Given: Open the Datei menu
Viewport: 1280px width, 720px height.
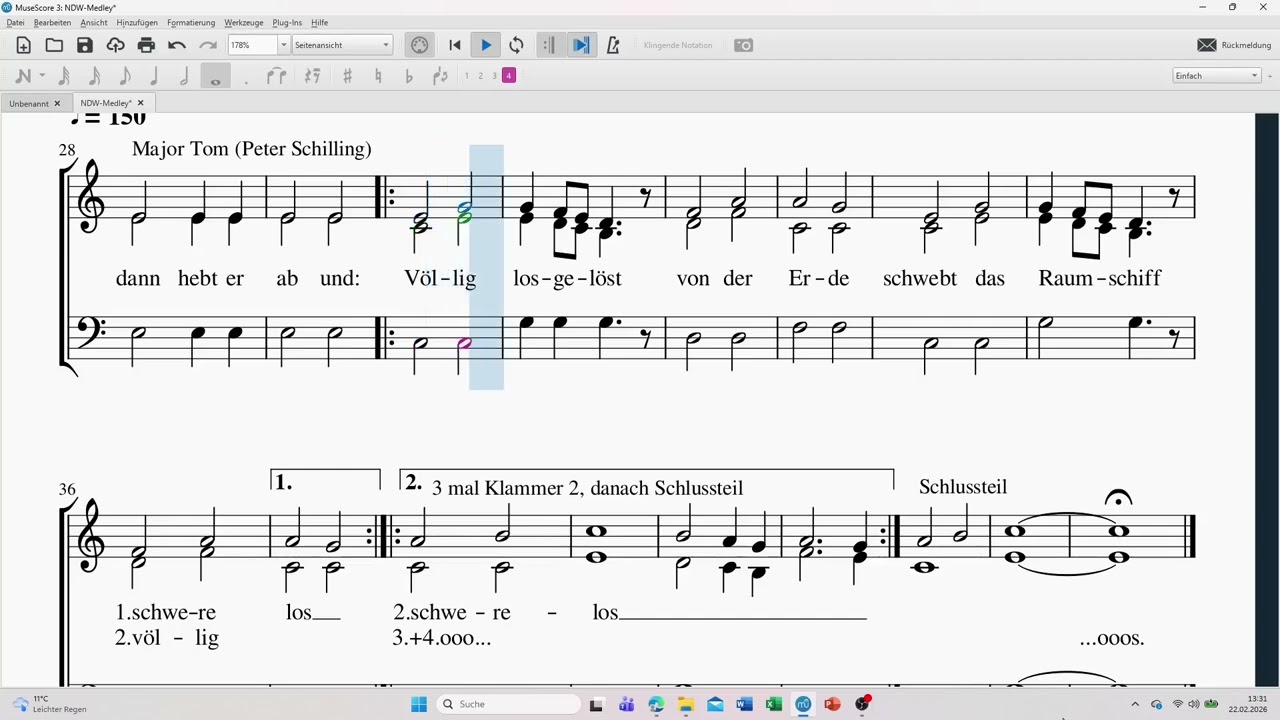Looking at the screenshot, I should [x=15, y=22].
